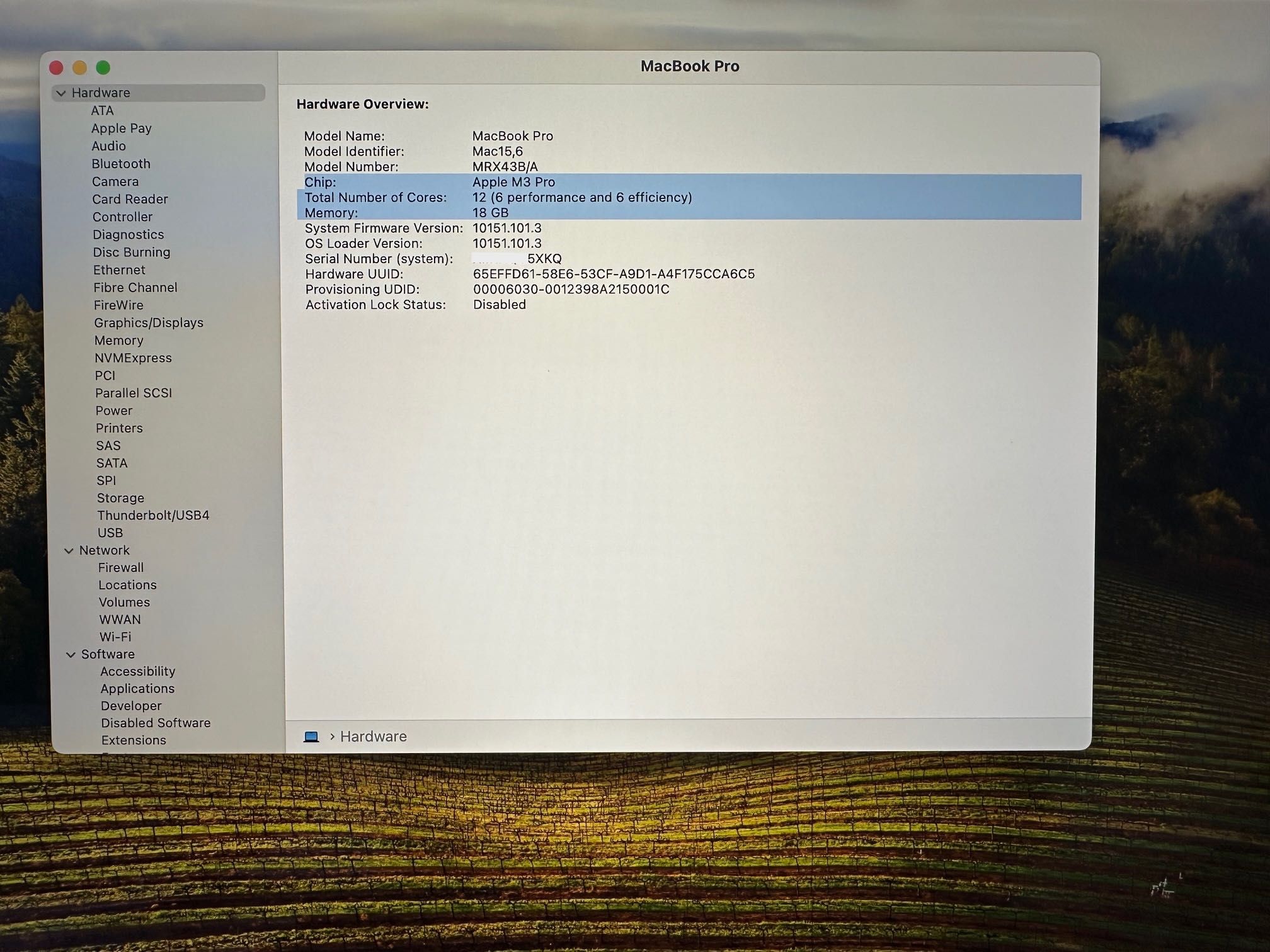
Task: Select Camera in the sidebar
Action: tap(115, 181)
